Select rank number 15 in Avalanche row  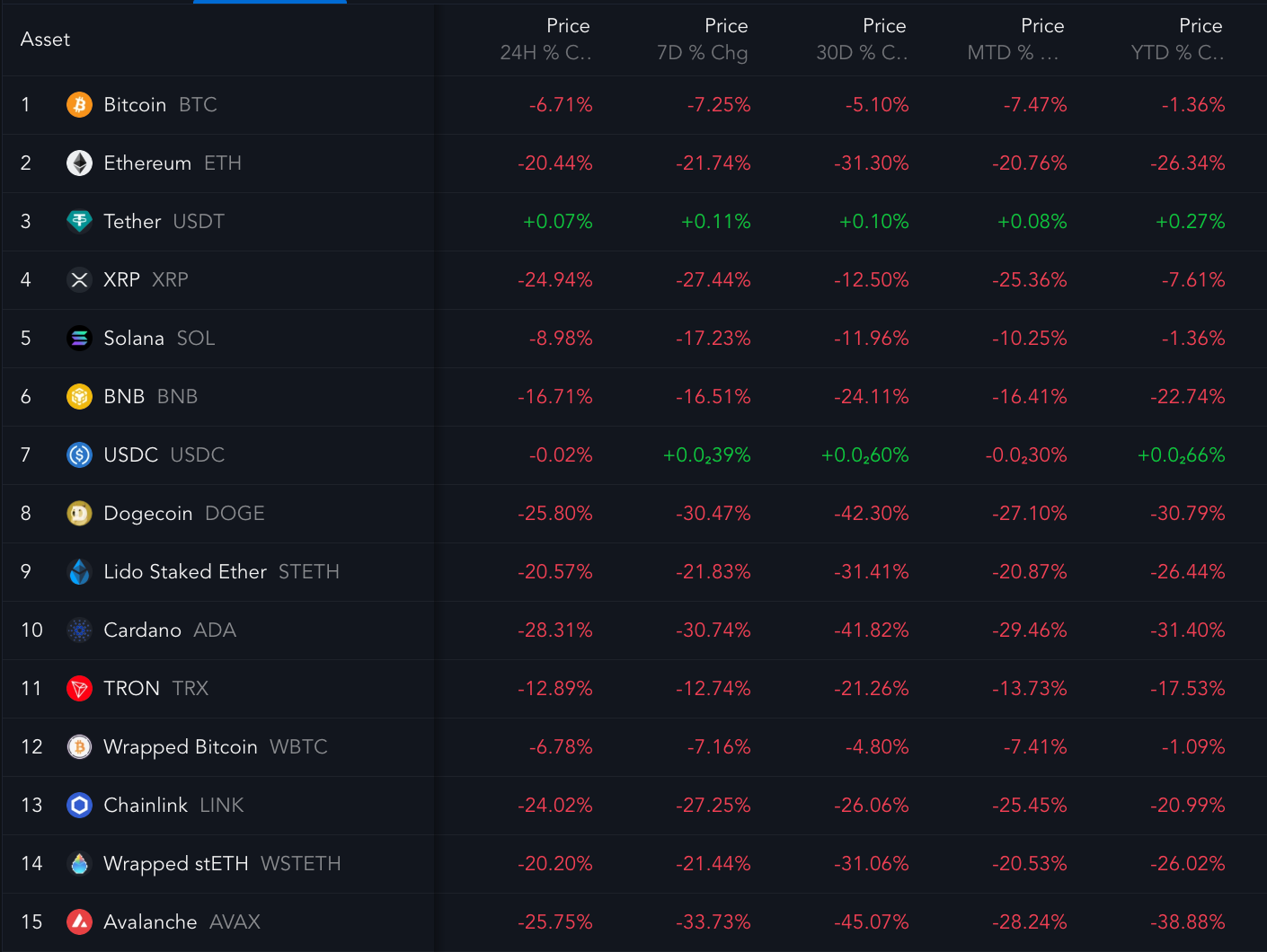[x=31, y=922]
